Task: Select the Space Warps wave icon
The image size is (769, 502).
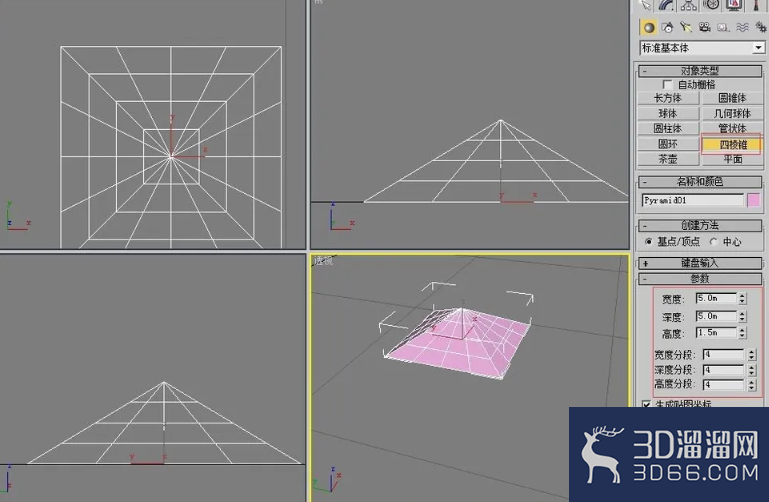Action: coord(742,27)
